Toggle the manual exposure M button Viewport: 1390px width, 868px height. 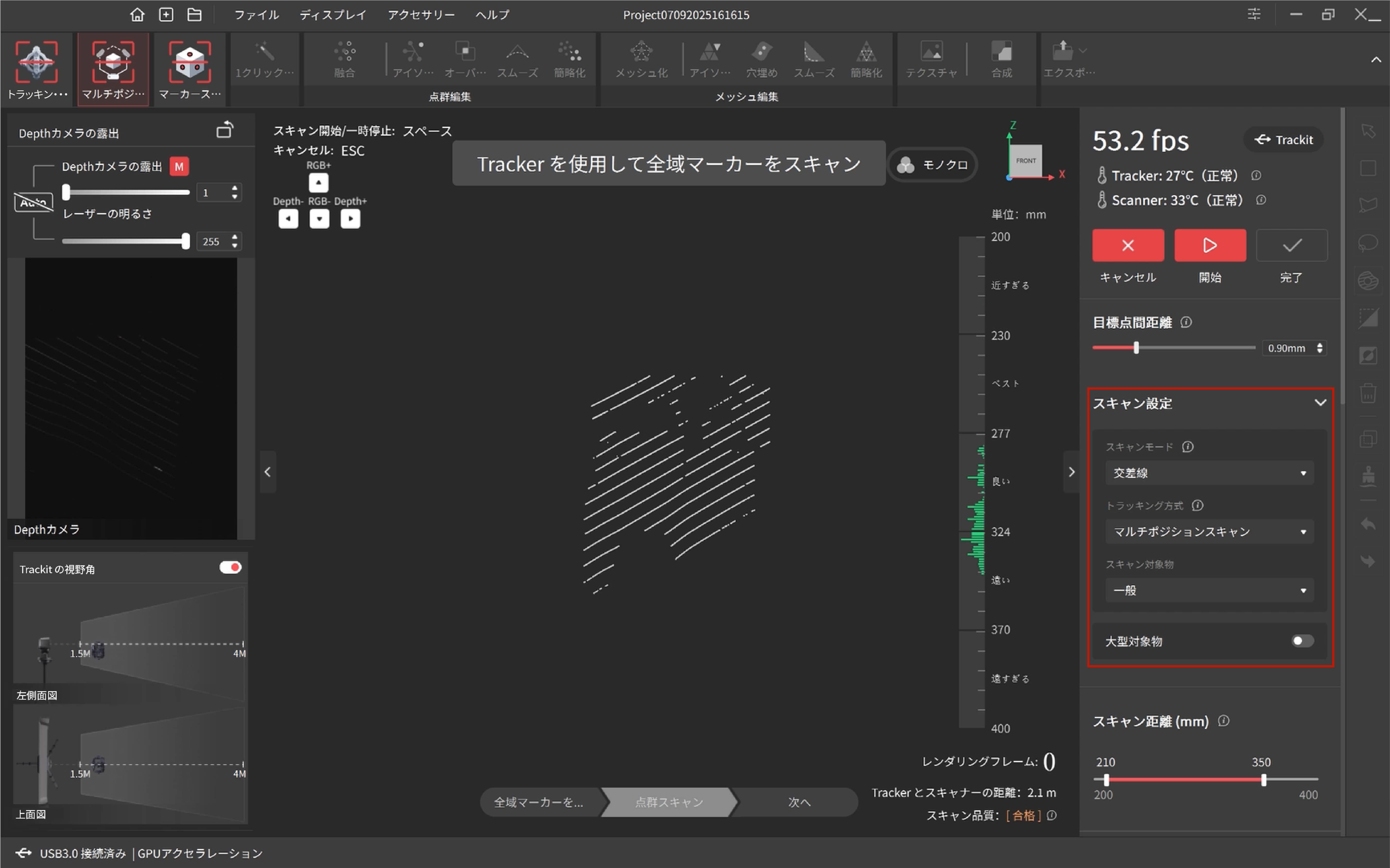pos(179,167)
